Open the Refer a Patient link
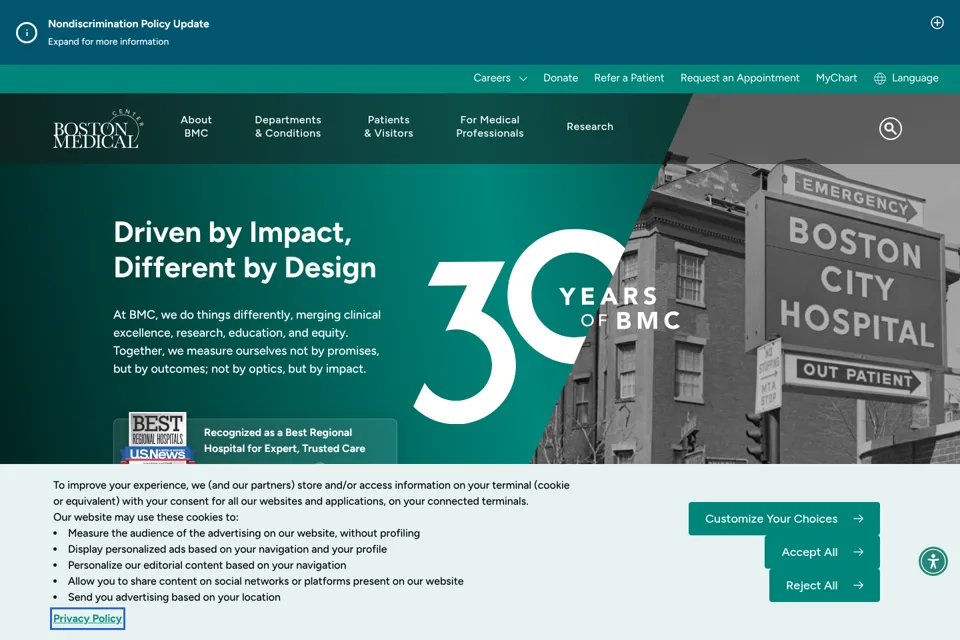Screen dimensions: 960x640 (629, 78)
